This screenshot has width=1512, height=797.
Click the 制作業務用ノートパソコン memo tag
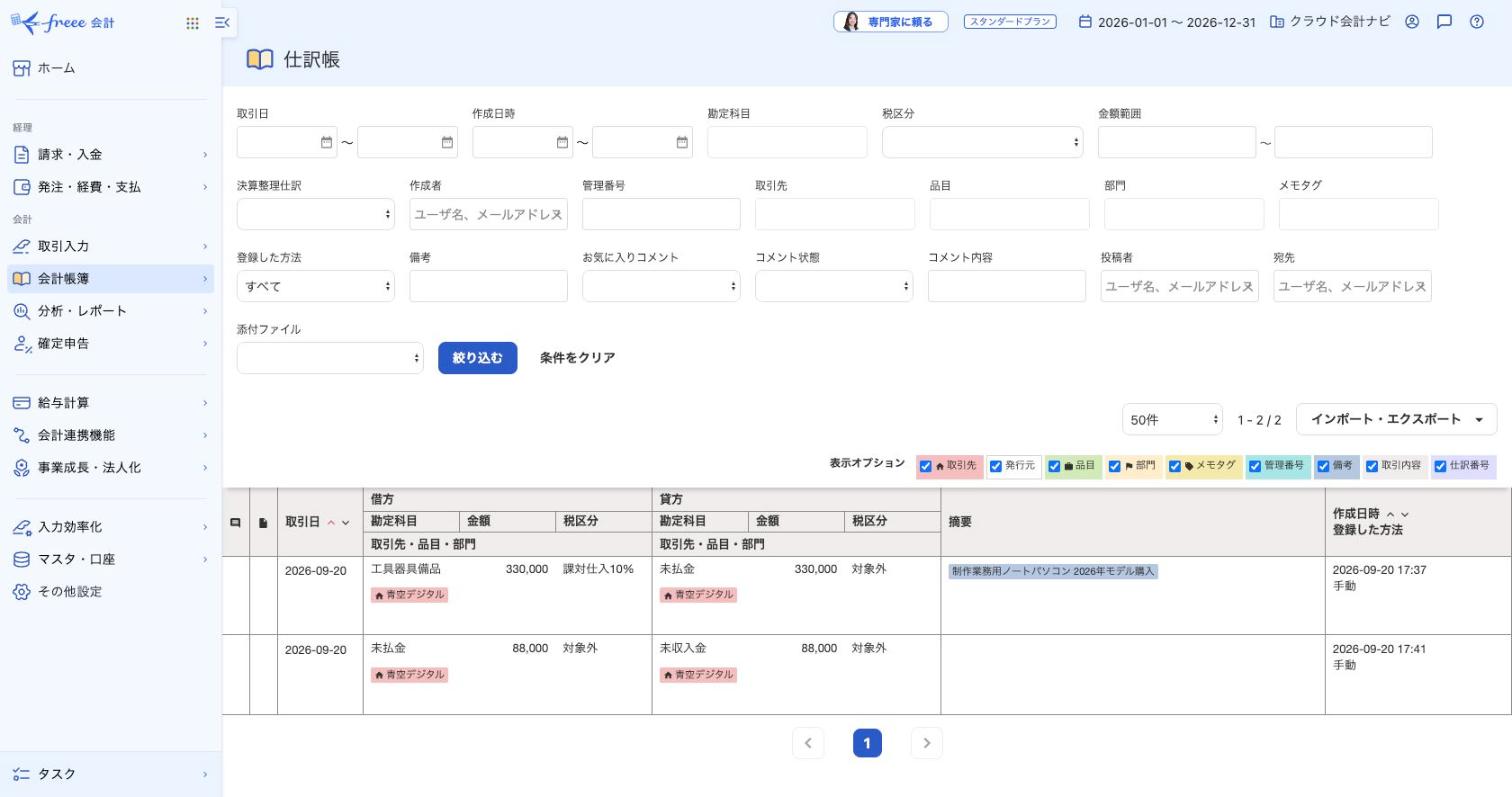click(1053, 571)
